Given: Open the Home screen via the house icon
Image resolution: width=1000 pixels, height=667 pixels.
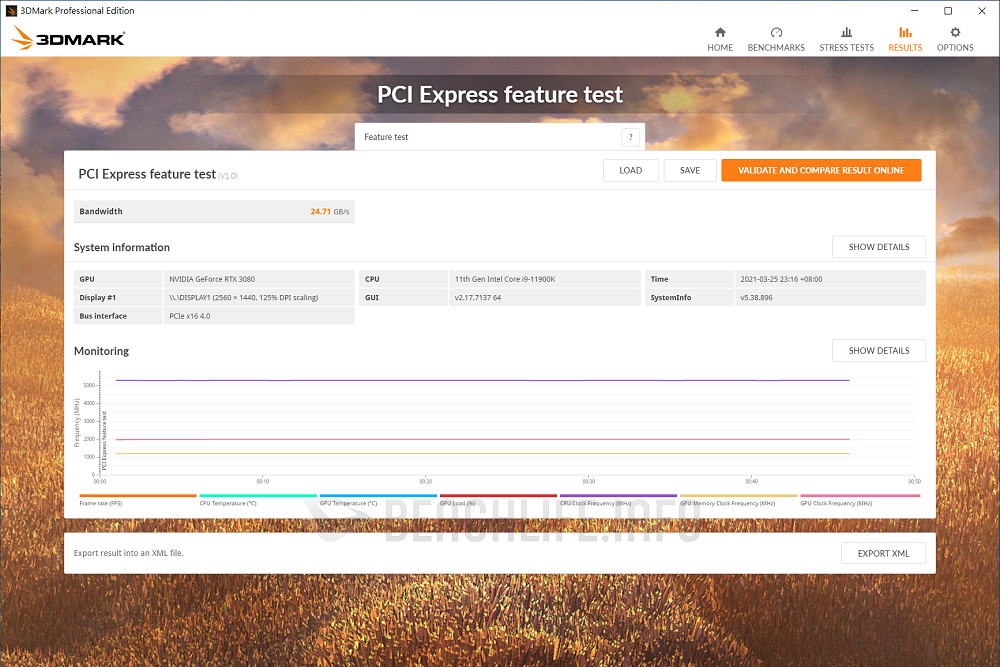Looking at the screenshot, I should (720, 38).
